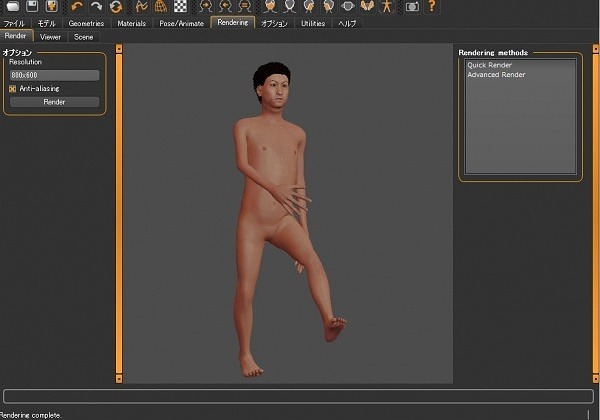The width and height of the screenshot is (600, 420).
Task: Switch to the Materials tab
Action: click(132, 23)
